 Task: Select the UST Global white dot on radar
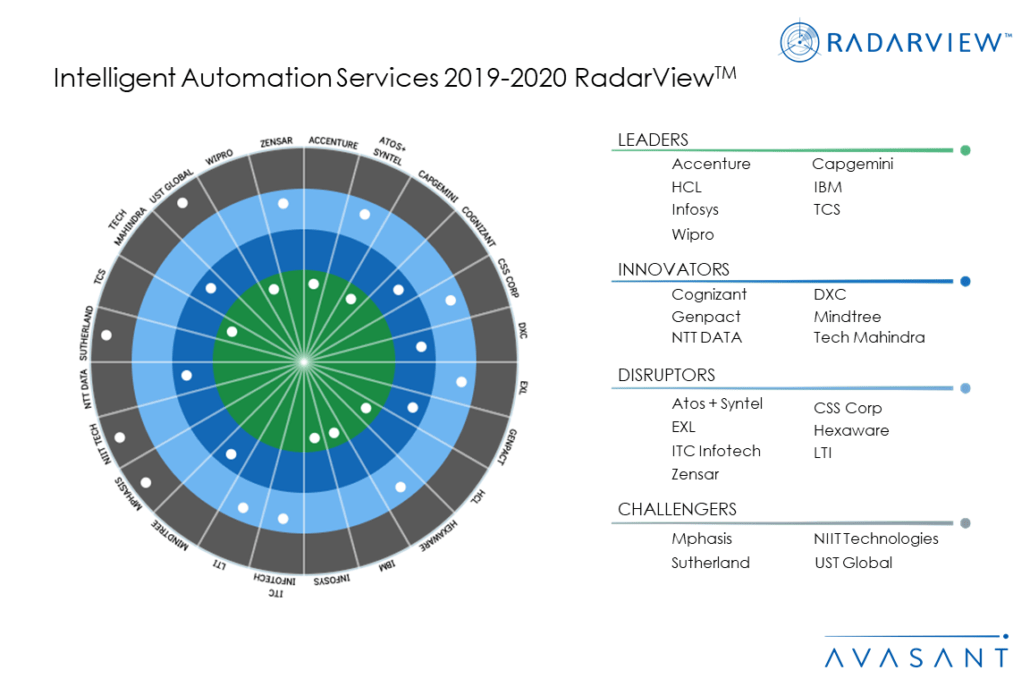183,203
